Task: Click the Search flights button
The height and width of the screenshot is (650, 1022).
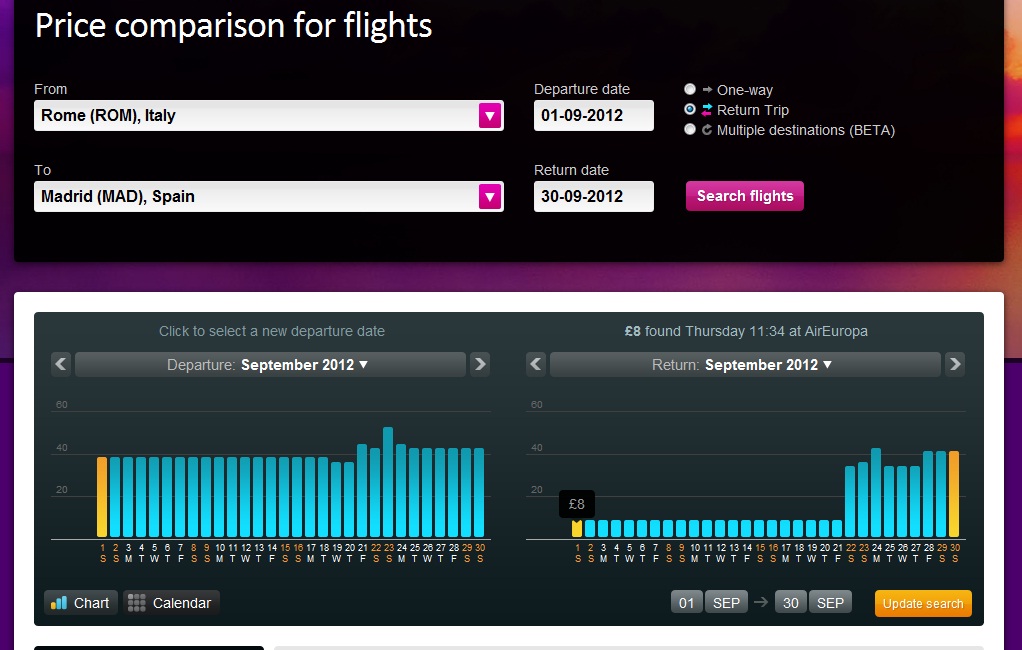Action: click(744, 196)
